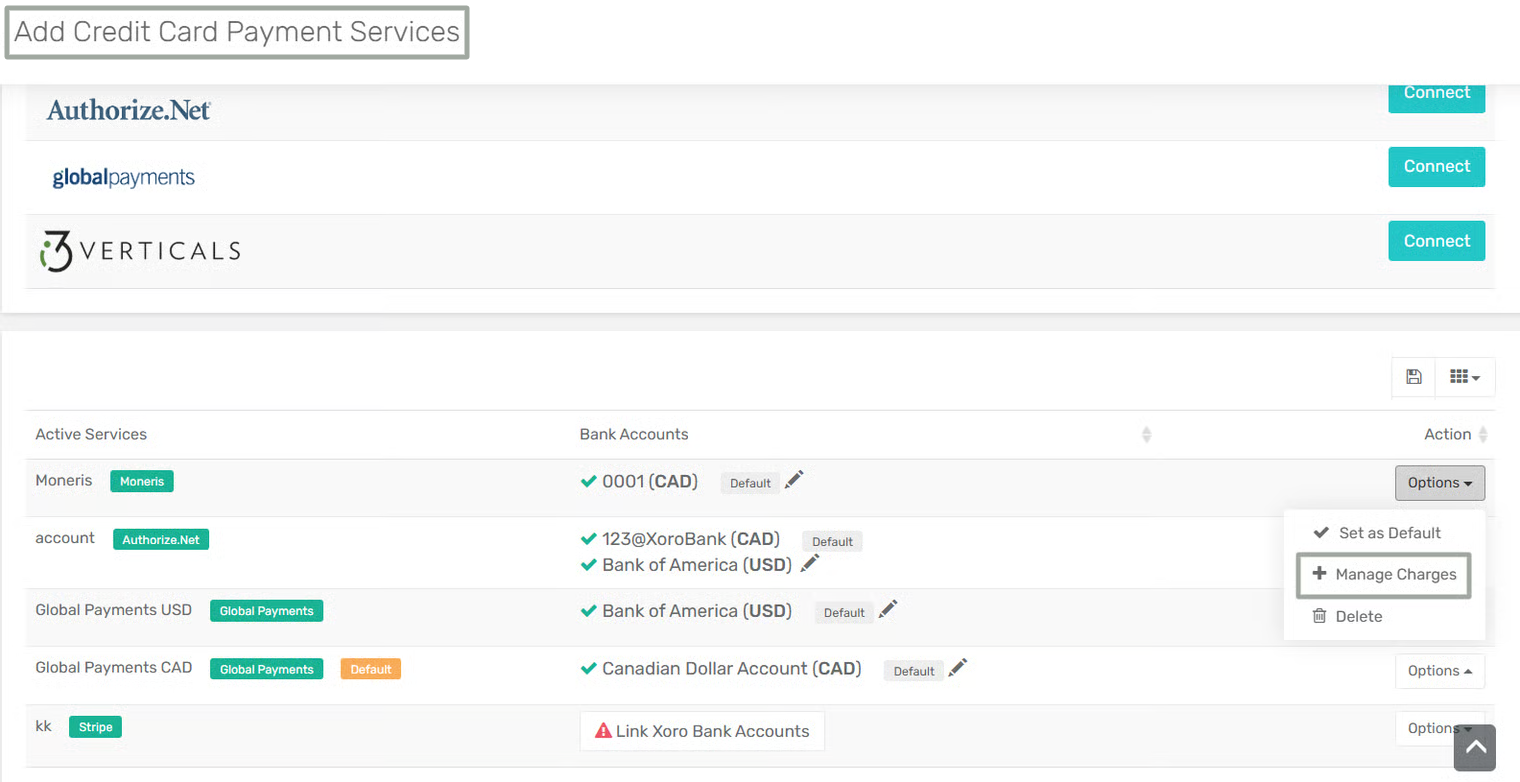
Task: Edit the Global Payments USD bank account
Action: 888,610
